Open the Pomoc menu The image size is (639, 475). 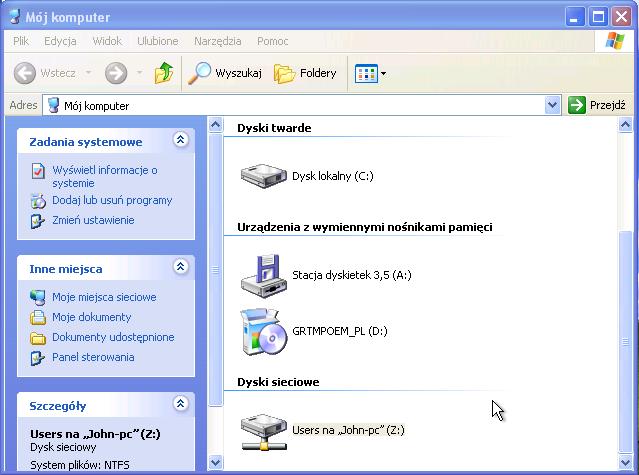pyautogui.click(x=273, y=41)
